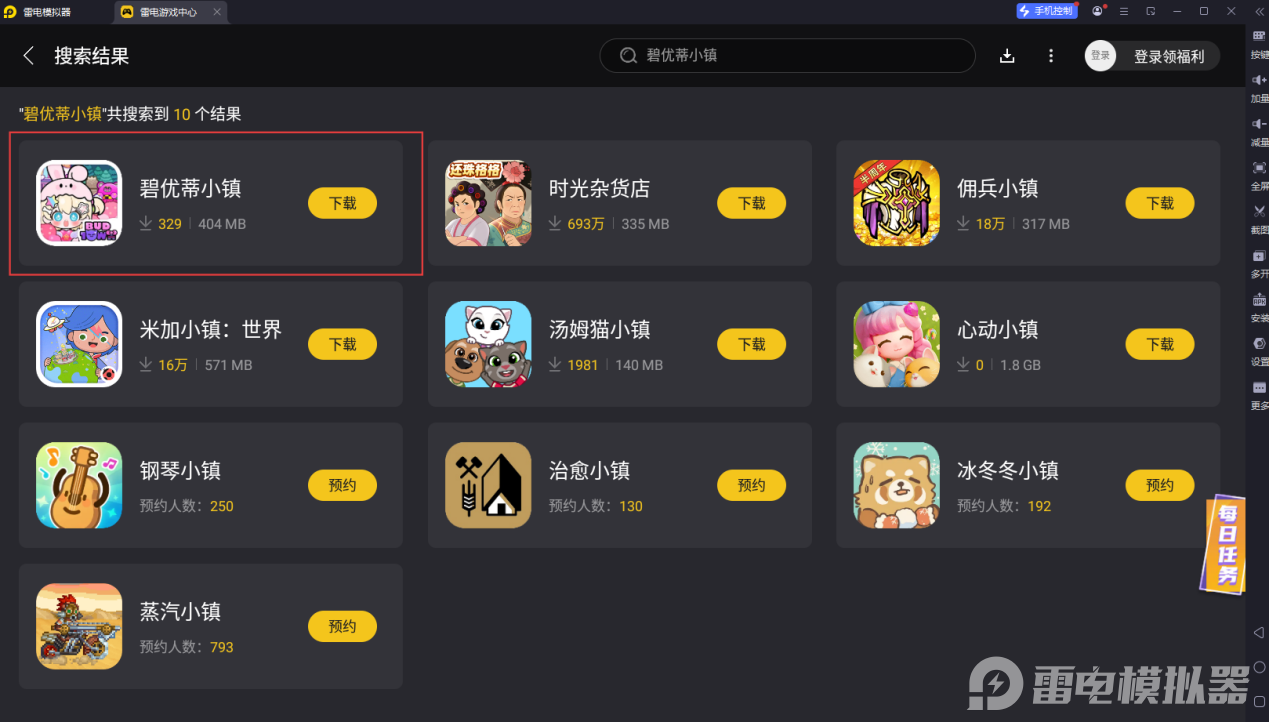
Task: Focus the 碧优蒂小镇 search field
Action: pos(787,56)
